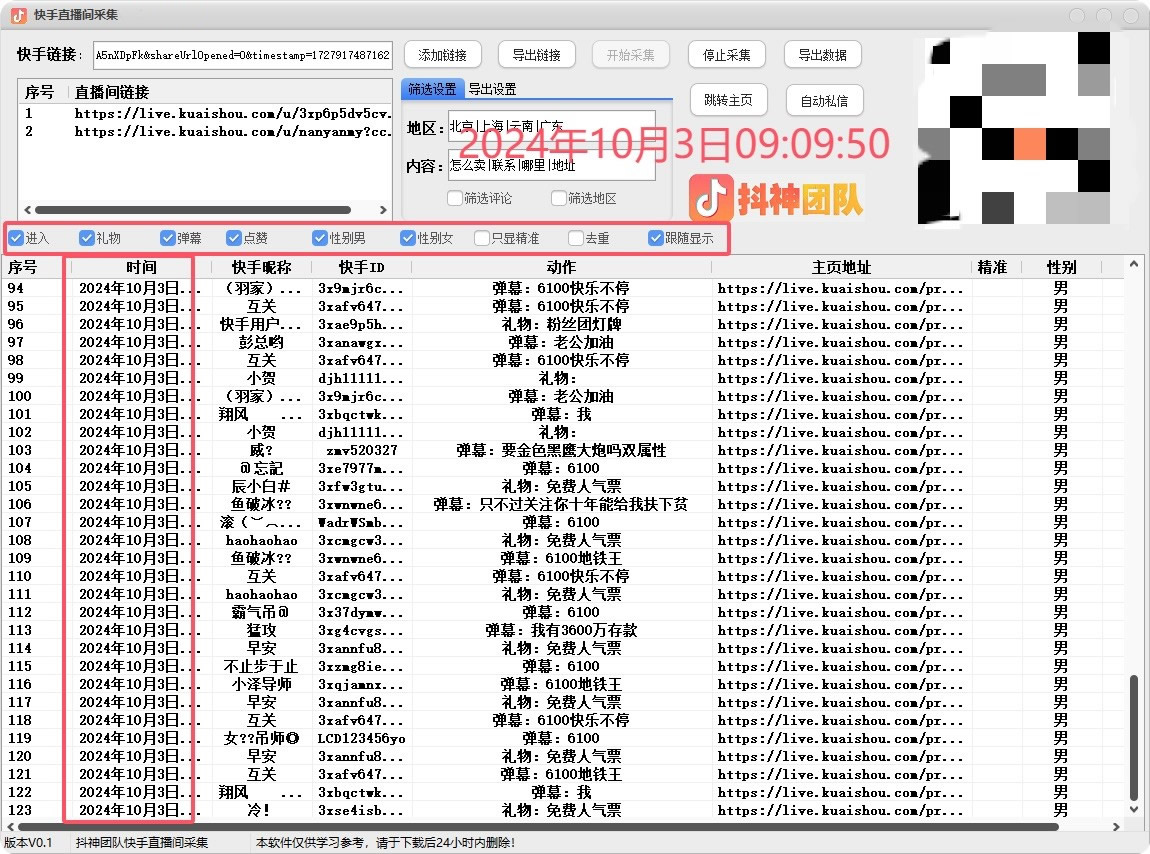This screenshot has width=1150, height=854.
Task: Click the 性别 column header
Action: (x=1061, y=268)
